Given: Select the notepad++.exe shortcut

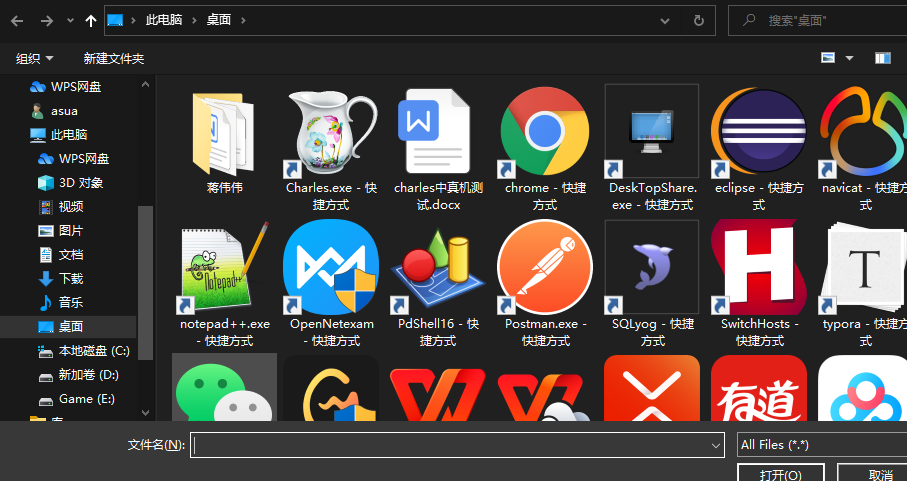Looking at the screenshot, I should pos(224,268).
